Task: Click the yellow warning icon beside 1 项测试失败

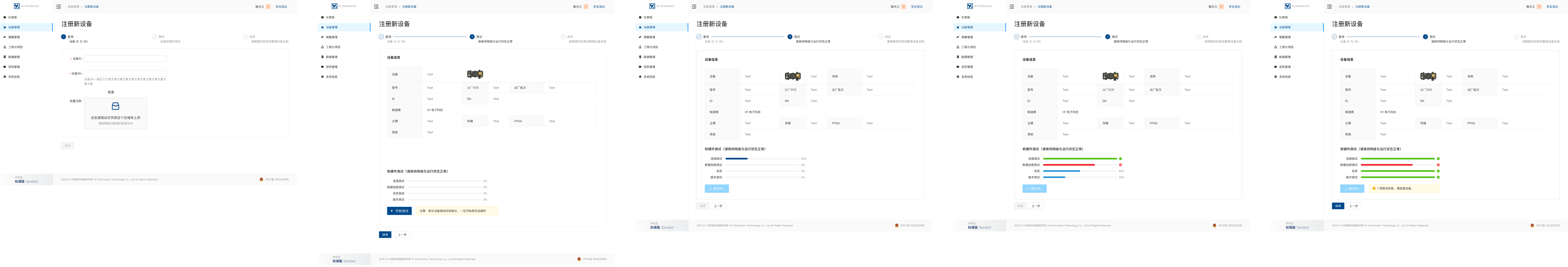Action: click(x=1374, y=189)
